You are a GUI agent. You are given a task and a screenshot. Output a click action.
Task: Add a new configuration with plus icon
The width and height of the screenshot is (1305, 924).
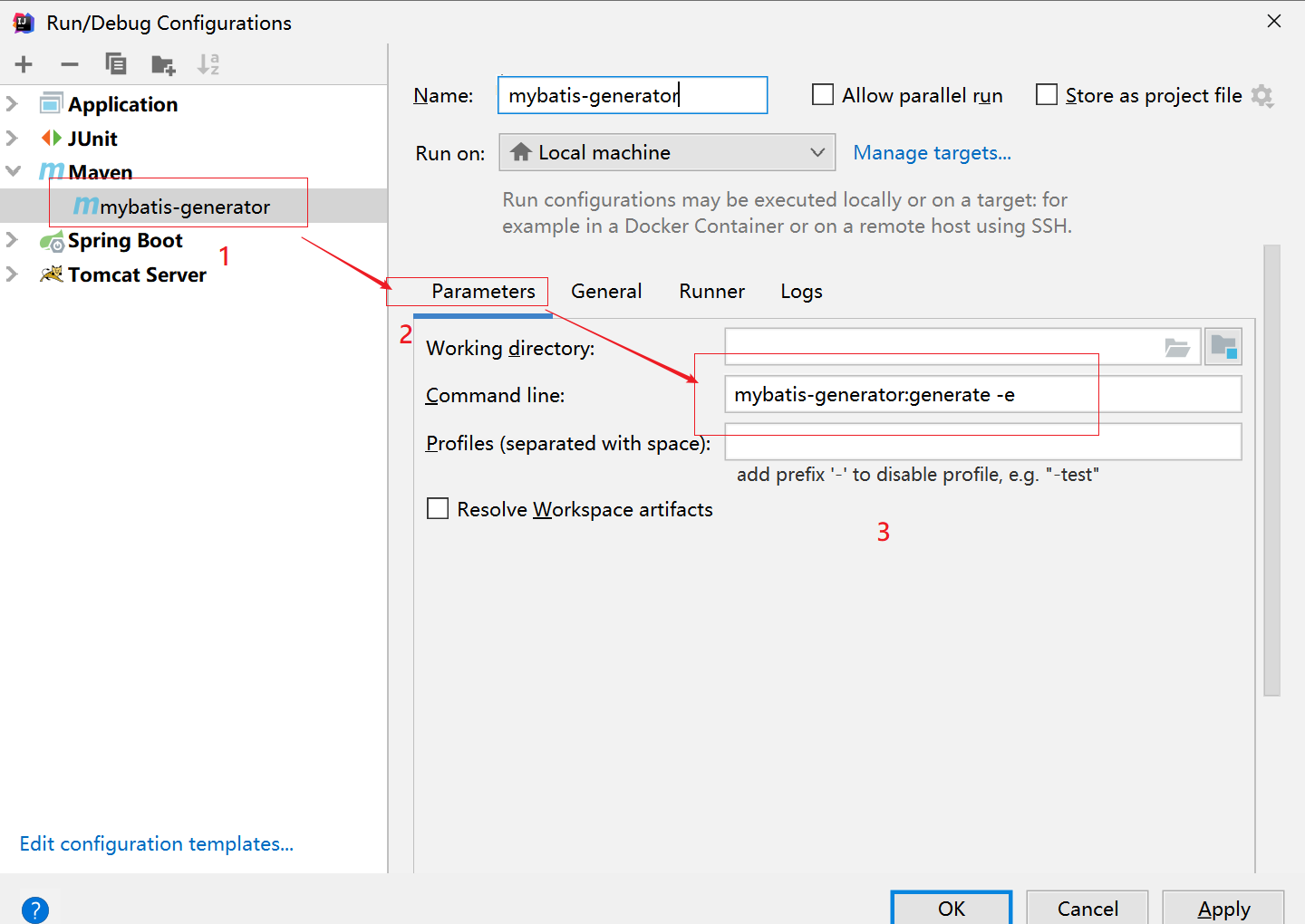pos(24,64)
